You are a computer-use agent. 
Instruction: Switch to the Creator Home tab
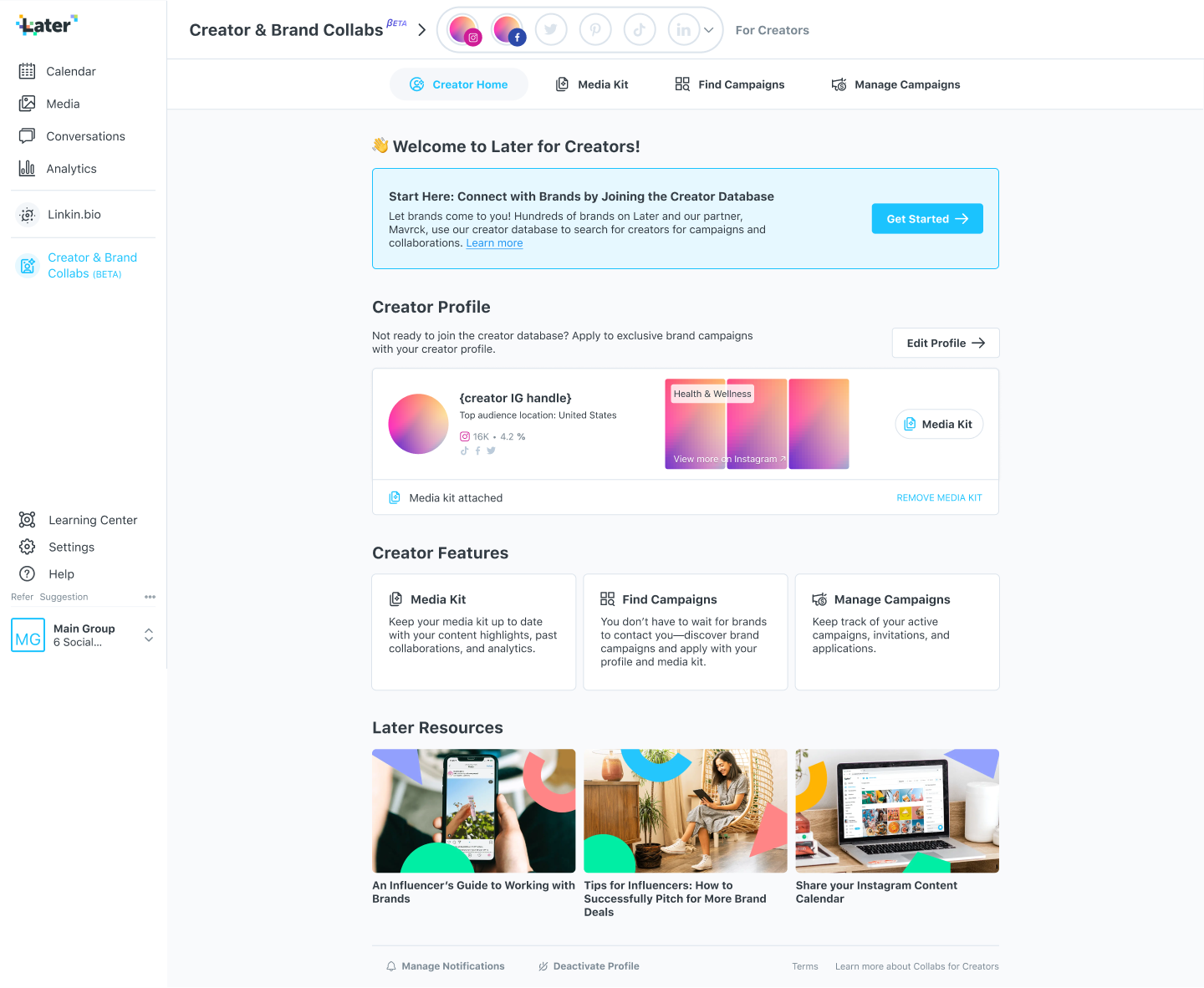(459, 84)
